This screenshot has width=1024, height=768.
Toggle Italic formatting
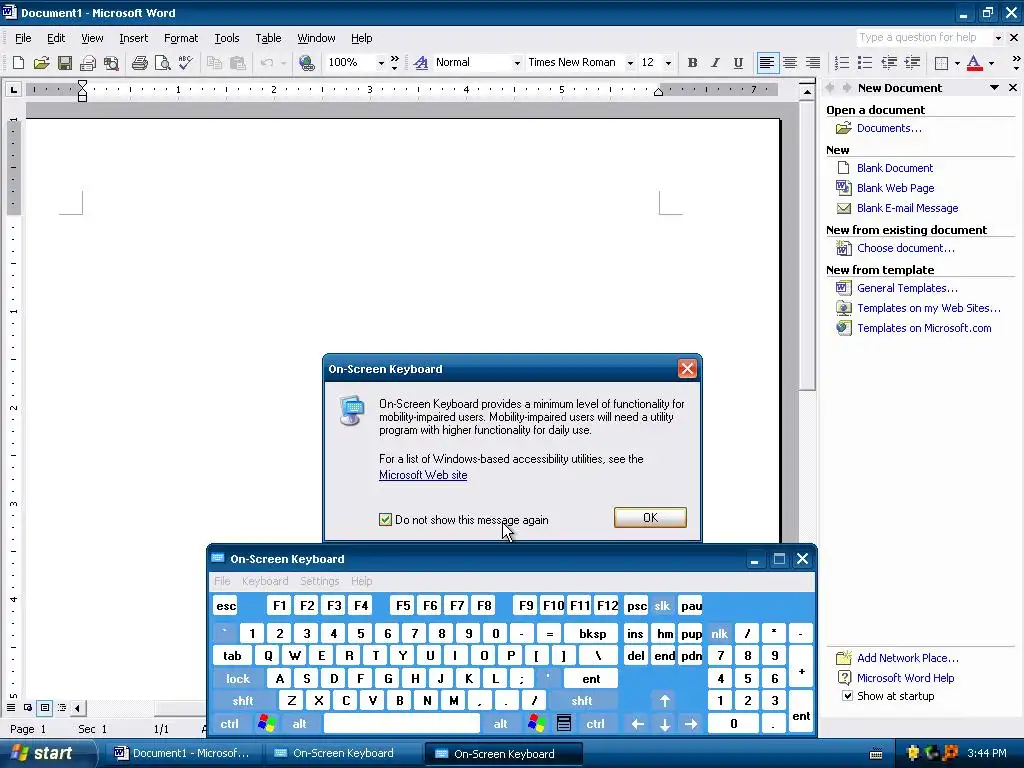click(x=715, y=63)
